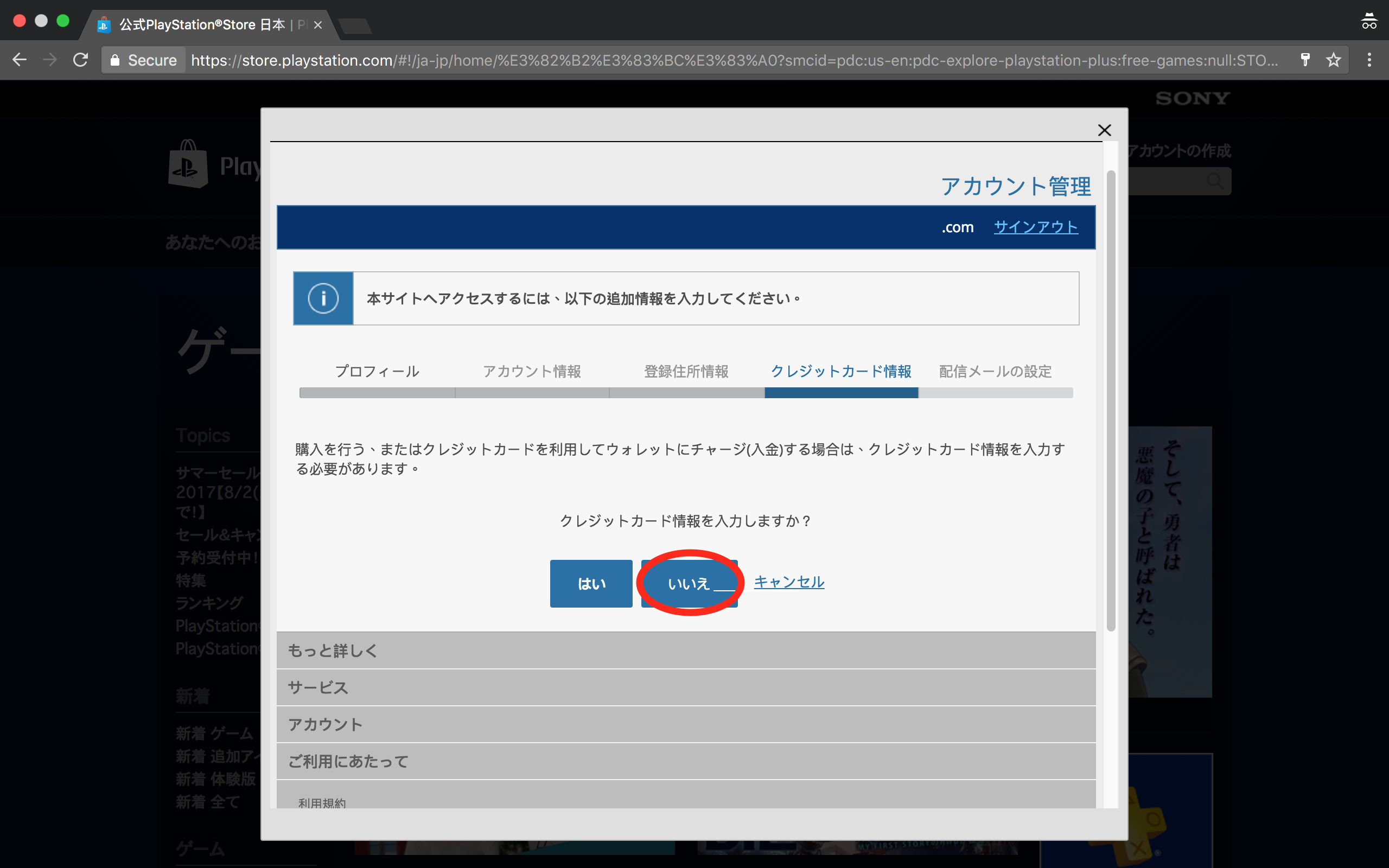Select the プロフィール step tab
The width and height of the screenshot is (1389, 868).
(377, 372)
